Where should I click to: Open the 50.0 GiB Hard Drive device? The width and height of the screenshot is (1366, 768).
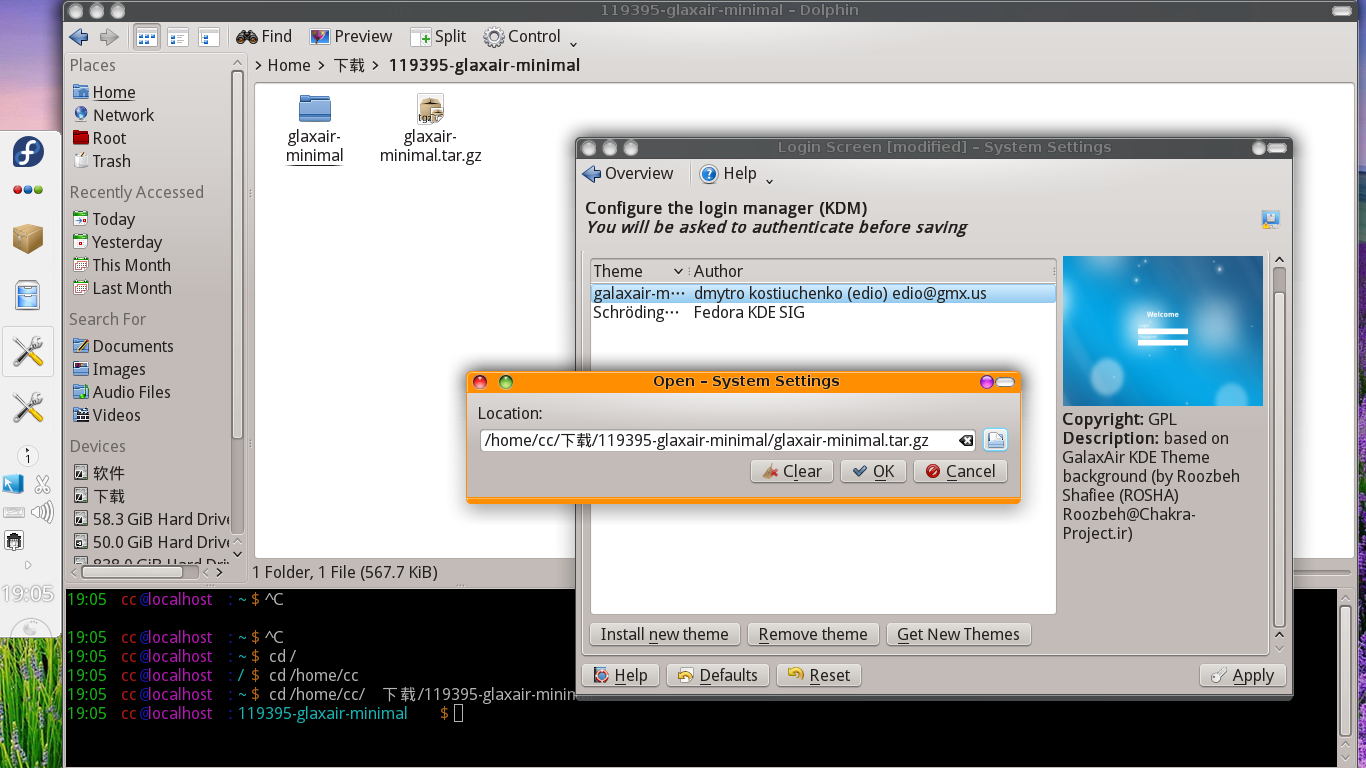(x=151, y=542)
